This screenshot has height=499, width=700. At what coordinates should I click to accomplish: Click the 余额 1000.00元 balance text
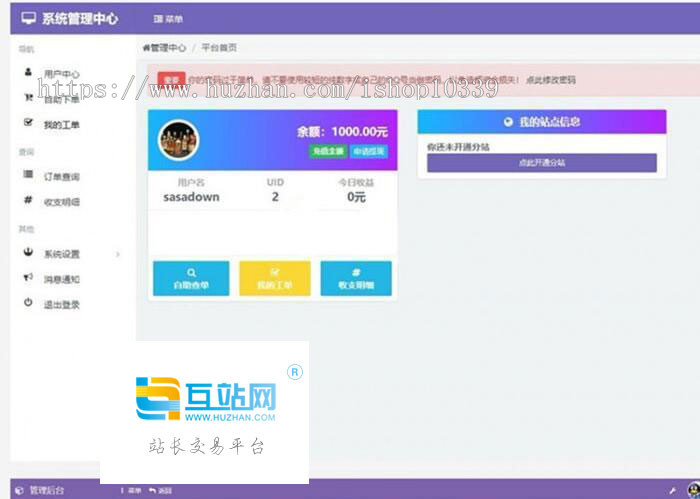[342, 132]
